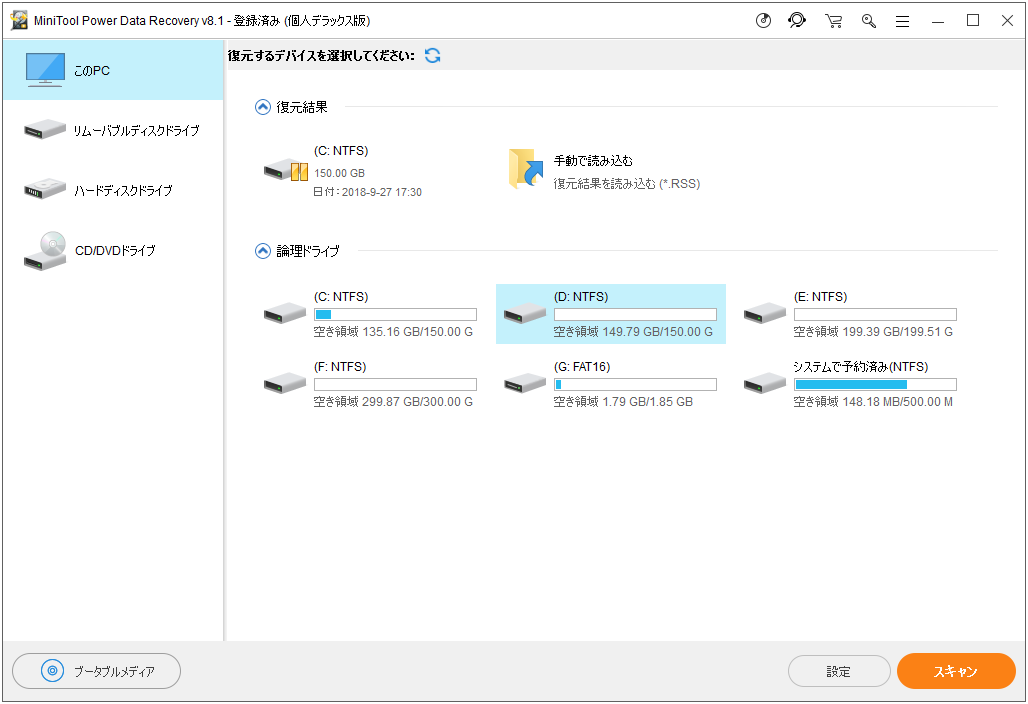The width and height of the screenshot is (1028, 704).
Task: Collapse the 復元結果 section
Action: point(262,107)
